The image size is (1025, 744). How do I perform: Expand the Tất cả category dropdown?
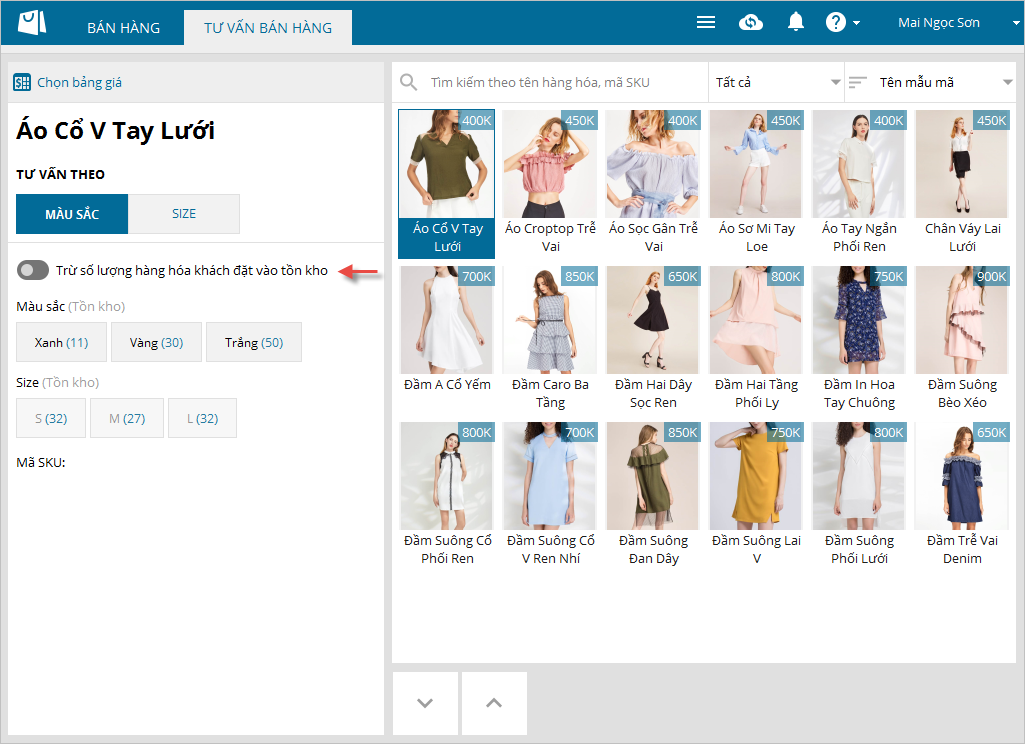pyautogui.click(x=776, y=82)
